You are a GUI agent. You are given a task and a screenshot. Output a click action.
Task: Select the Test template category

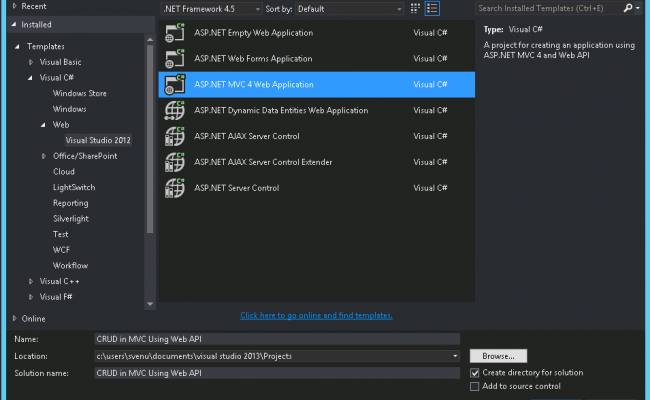coord(61,234)
